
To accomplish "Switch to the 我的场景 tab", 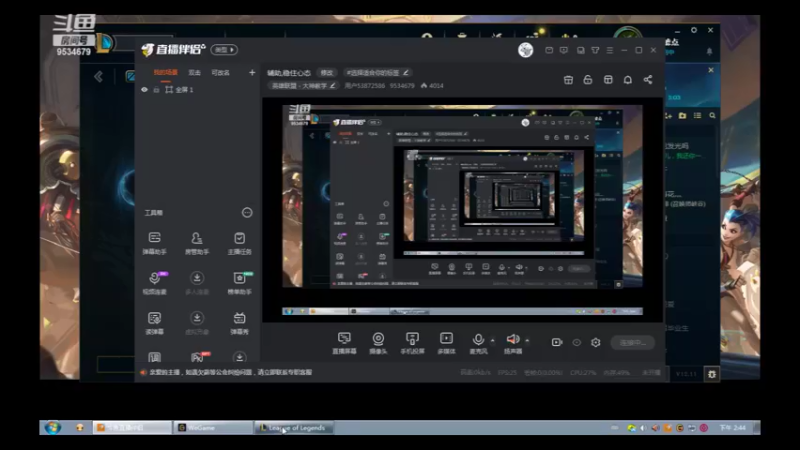I will [x=165, y=73].
